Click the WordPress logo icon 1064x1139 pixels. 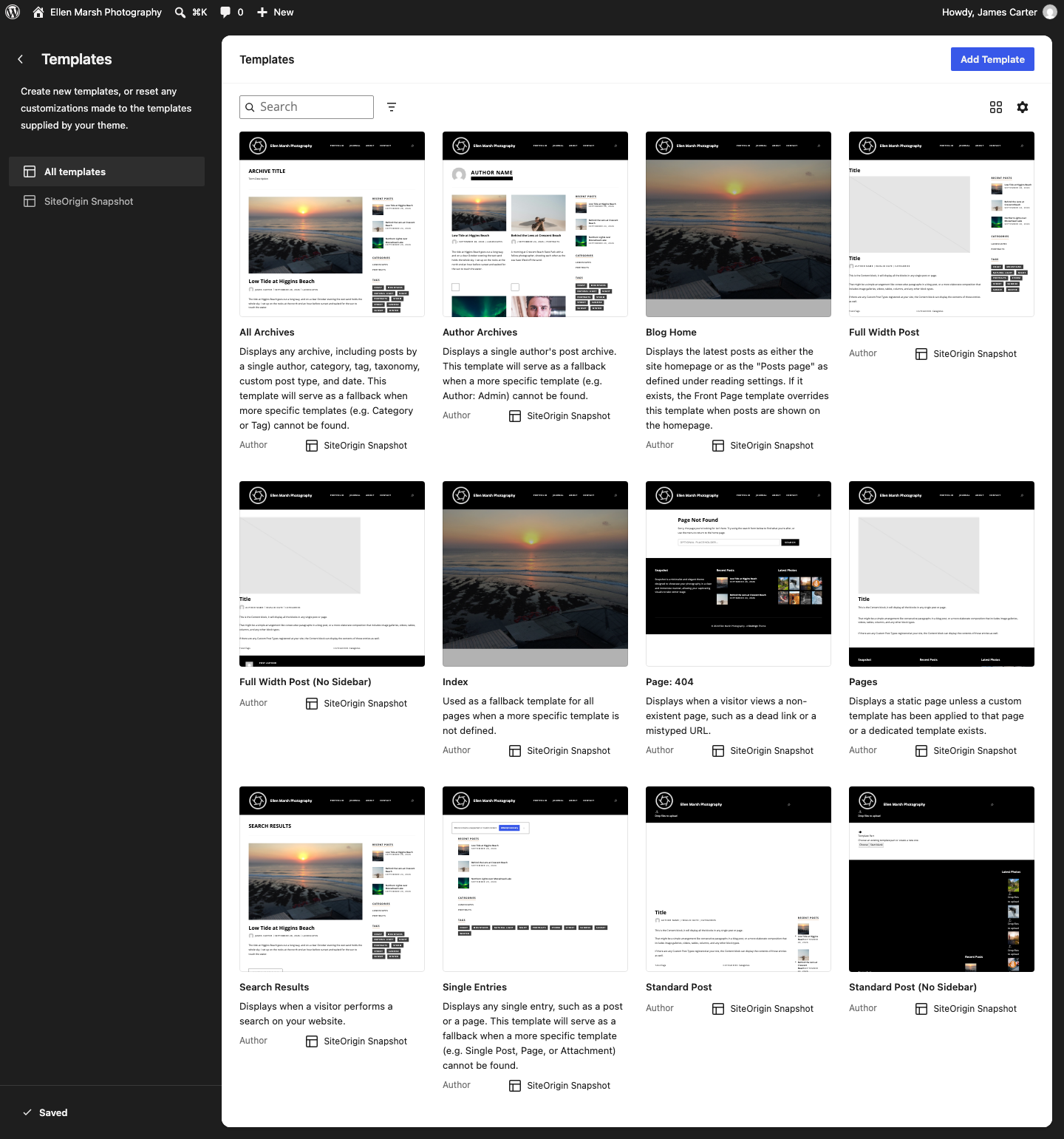pyautogui.click(x=13, y=12)
